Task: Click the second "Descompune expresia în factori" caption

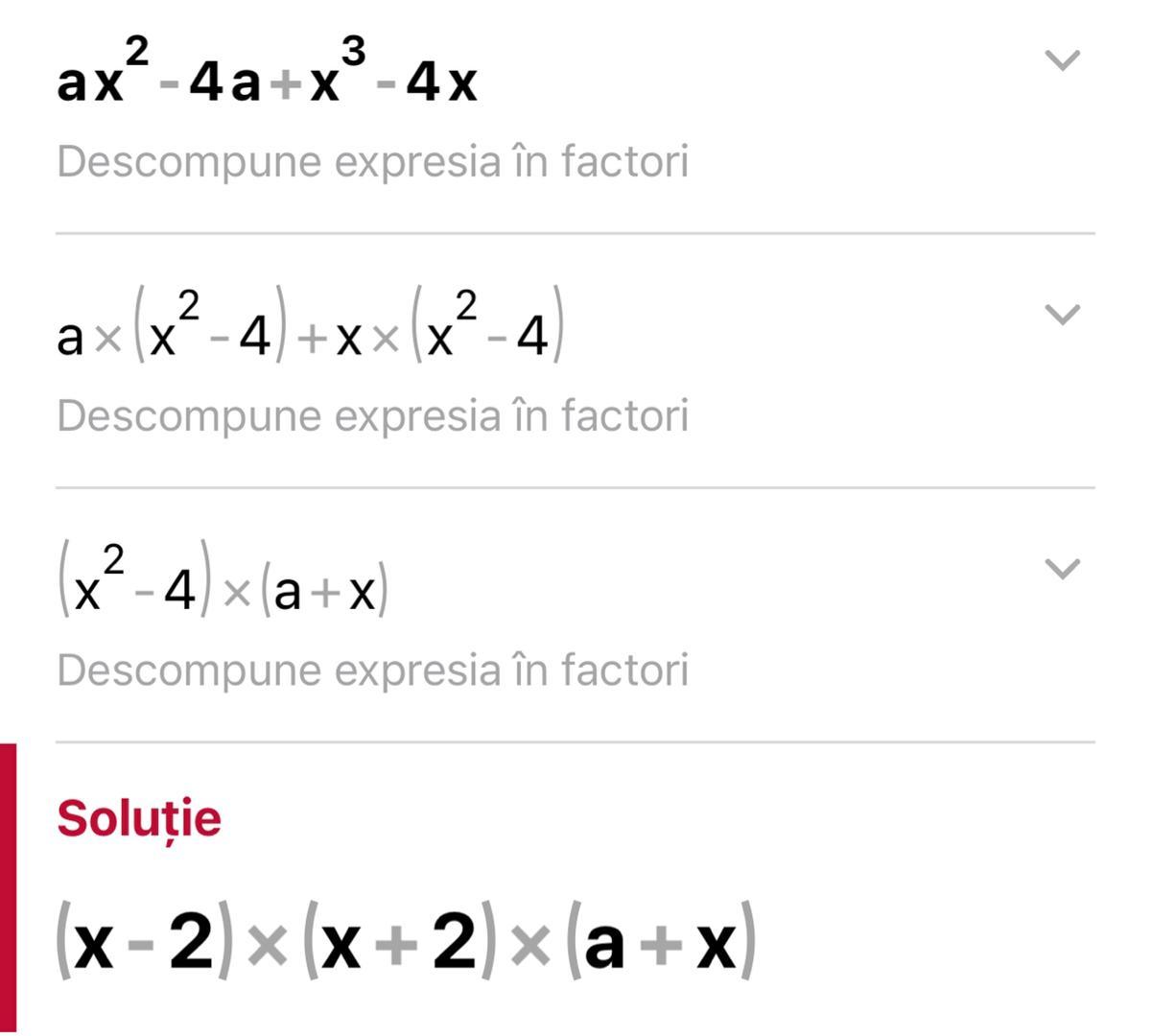Action: tap(372, 416)
